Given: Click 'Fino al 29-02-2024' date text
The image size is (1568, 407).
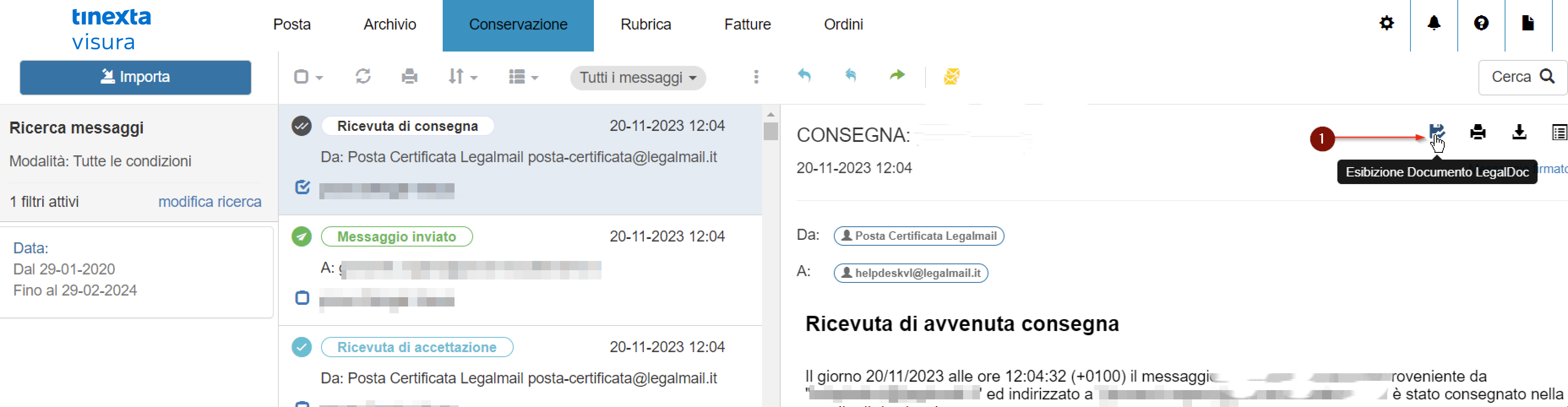Looking at the screenshot, I should pyautogui.click(x=75, y=290).
